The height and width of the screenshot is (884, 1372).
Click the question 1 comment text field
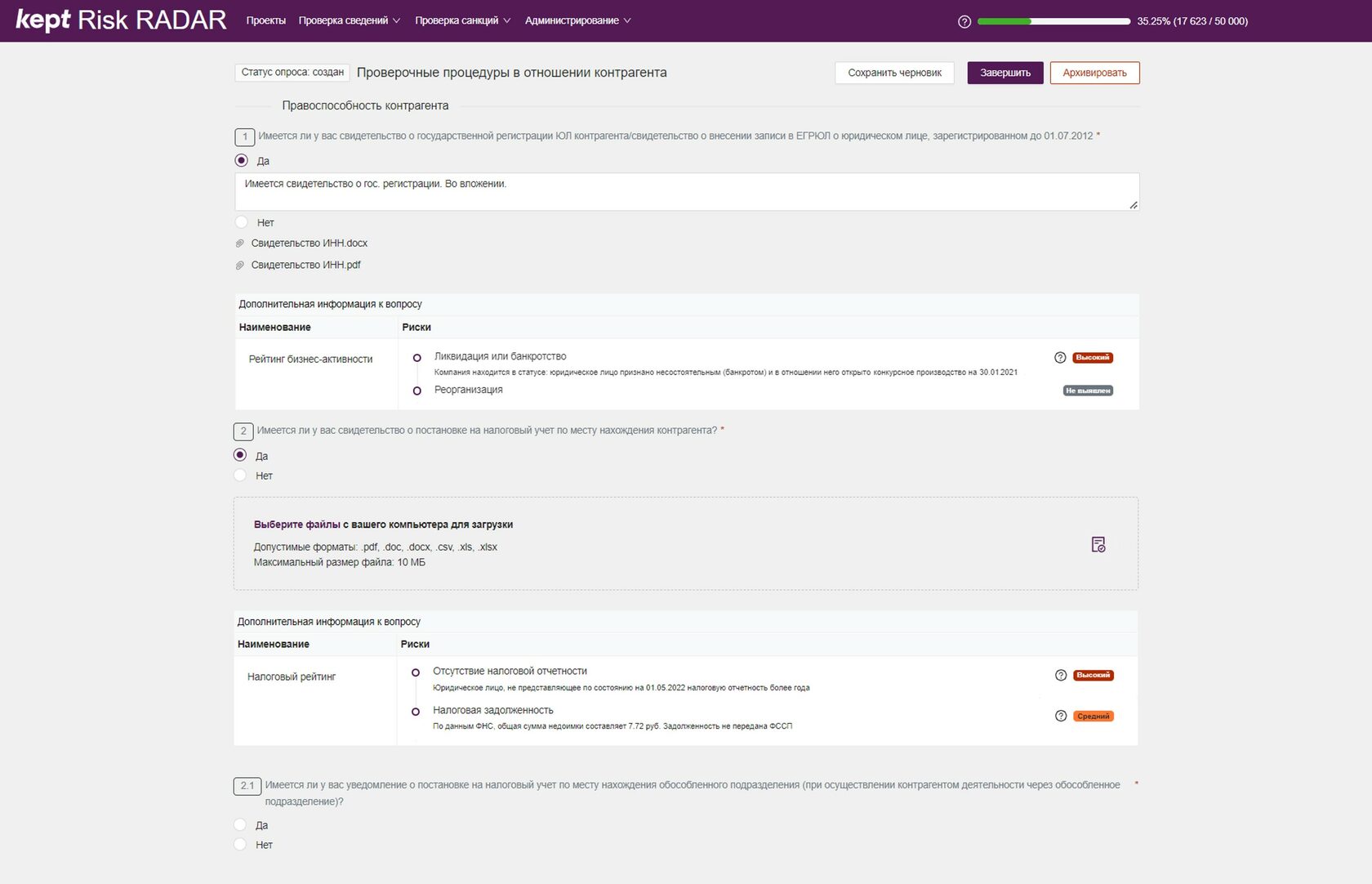(x=686, y=192)
